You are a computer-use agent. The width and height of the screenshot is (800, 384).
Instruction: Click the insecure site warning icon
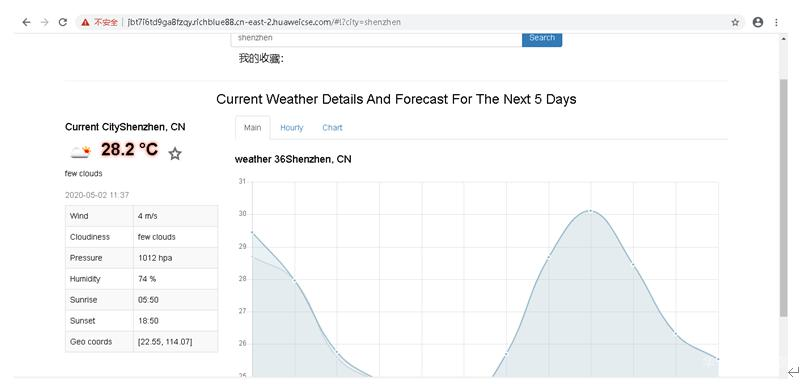pos(86,22)
